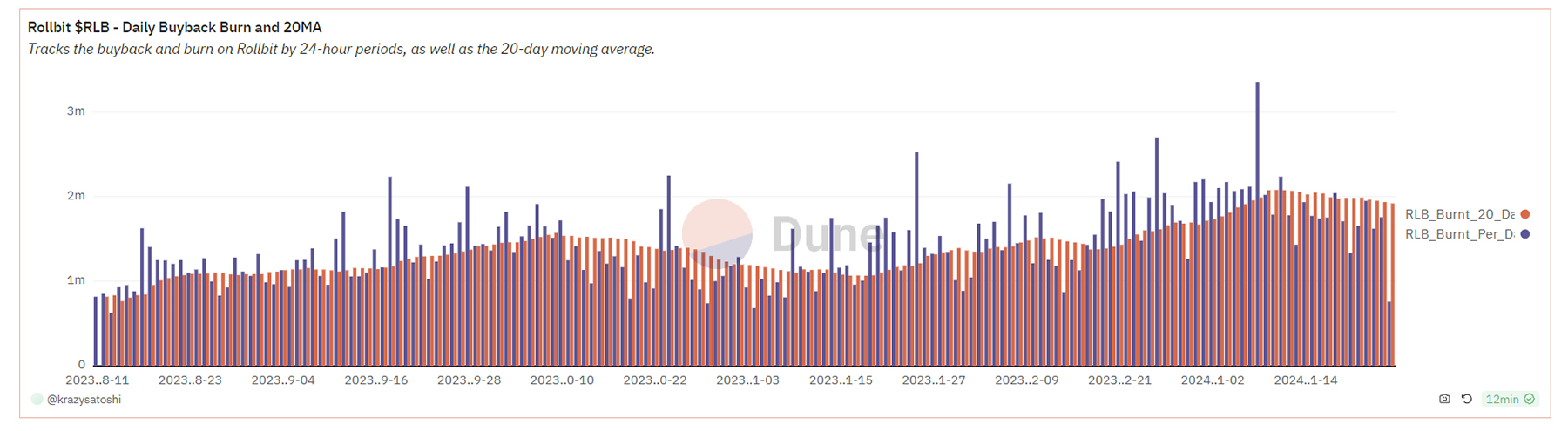The width and height of the screenshot is (1568, 431).
Task: Click the x-axis label 2023..8-11
Action: pyautogui.click(x=97, y=380)
